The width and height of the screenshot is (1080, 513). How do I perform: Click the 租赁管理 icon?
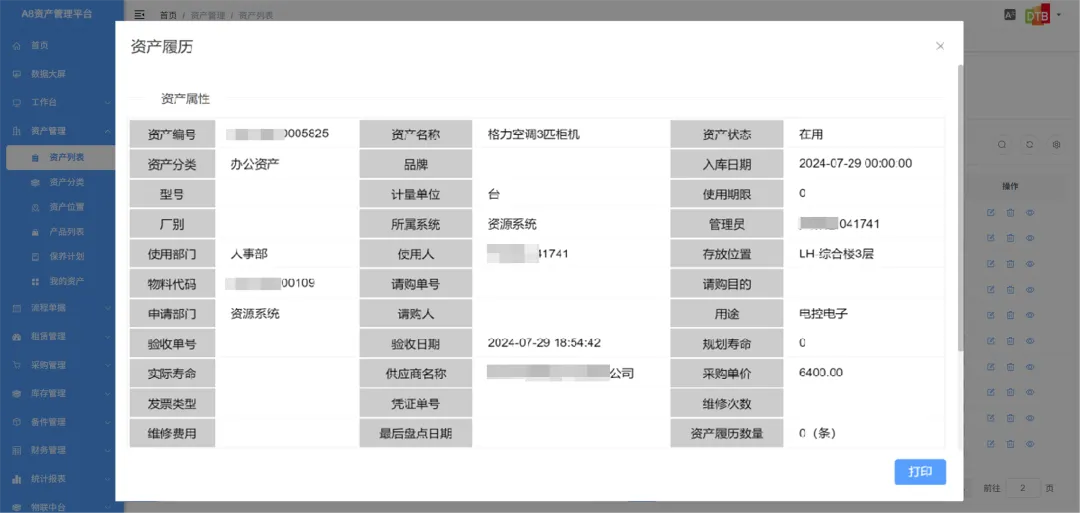tap(17, 337)
